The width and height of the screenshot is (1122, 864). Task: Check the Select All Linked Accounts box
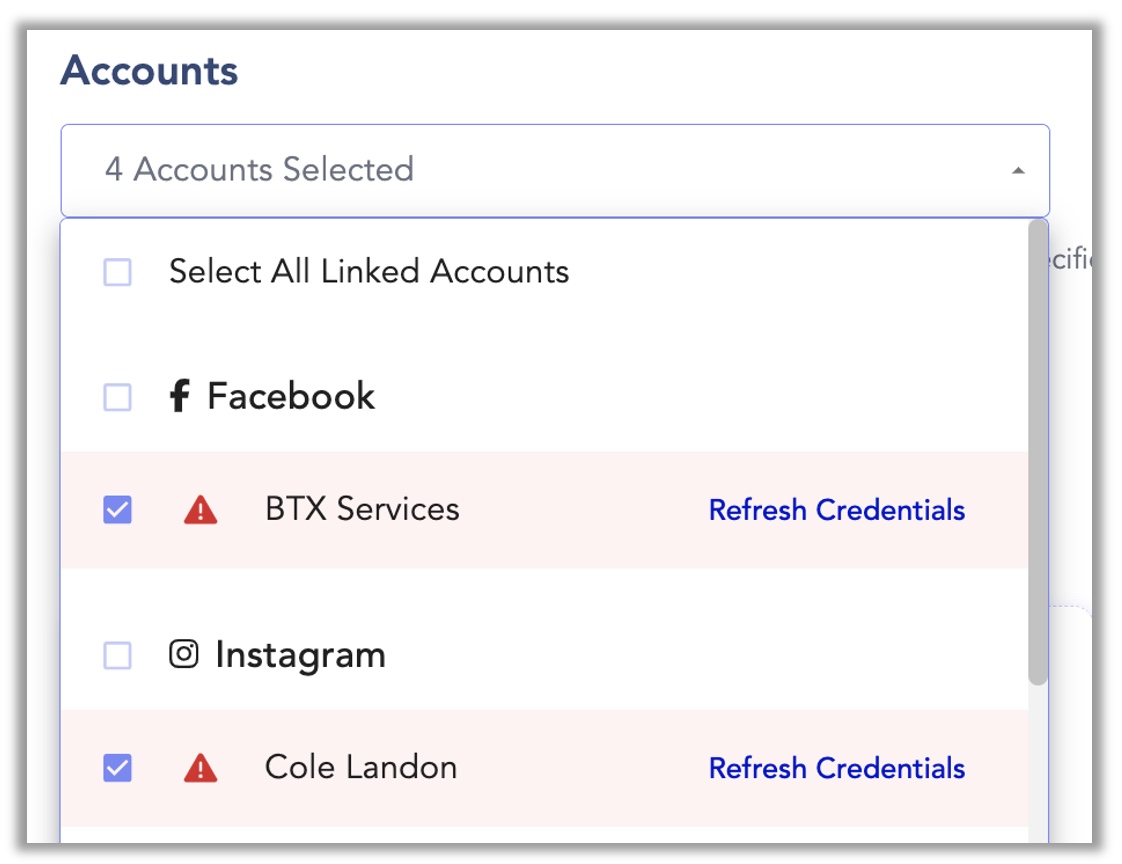(x=117, y=272)
